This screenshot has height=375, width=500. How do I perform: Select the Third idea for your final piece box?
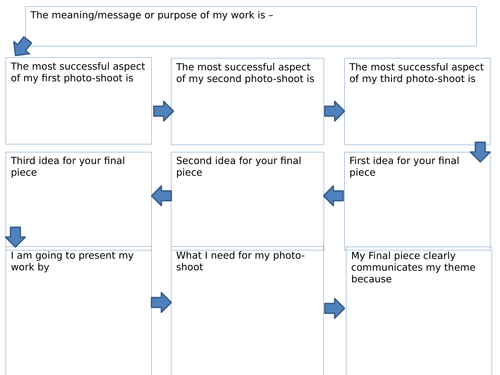(x=78, y=201)
